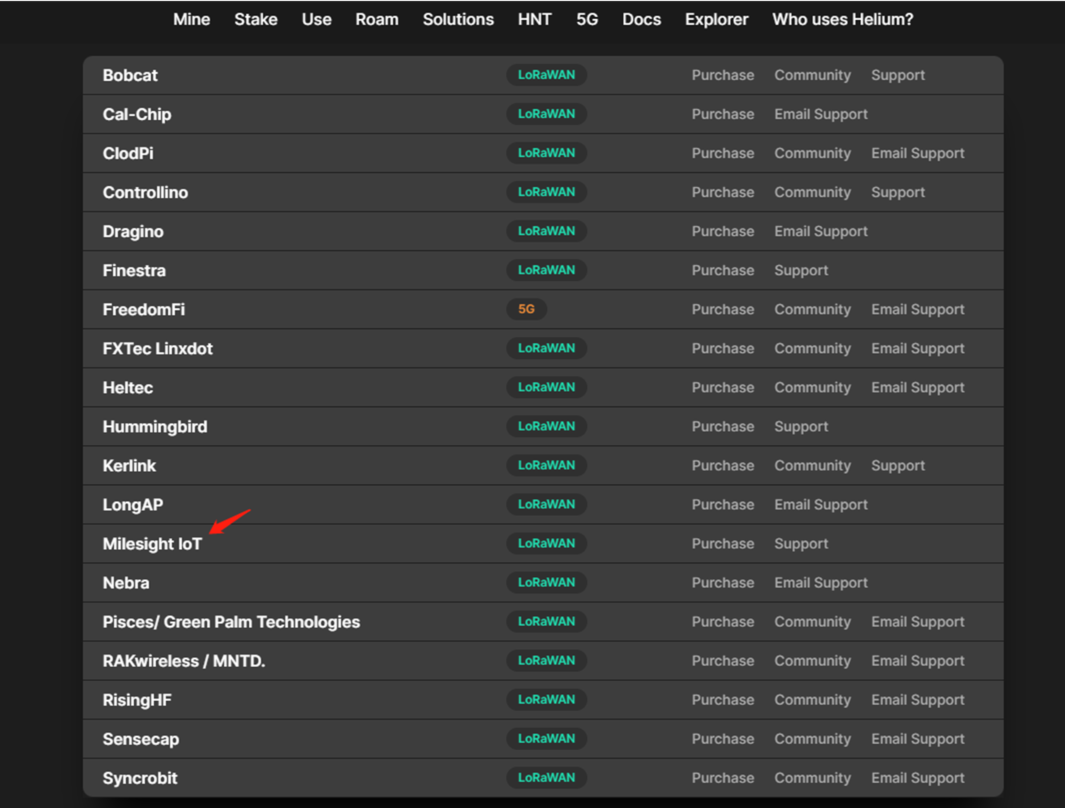This screenshot has height=808, width=1065.
Task: Open Support link for Finestra
Action: click(801, 270)
